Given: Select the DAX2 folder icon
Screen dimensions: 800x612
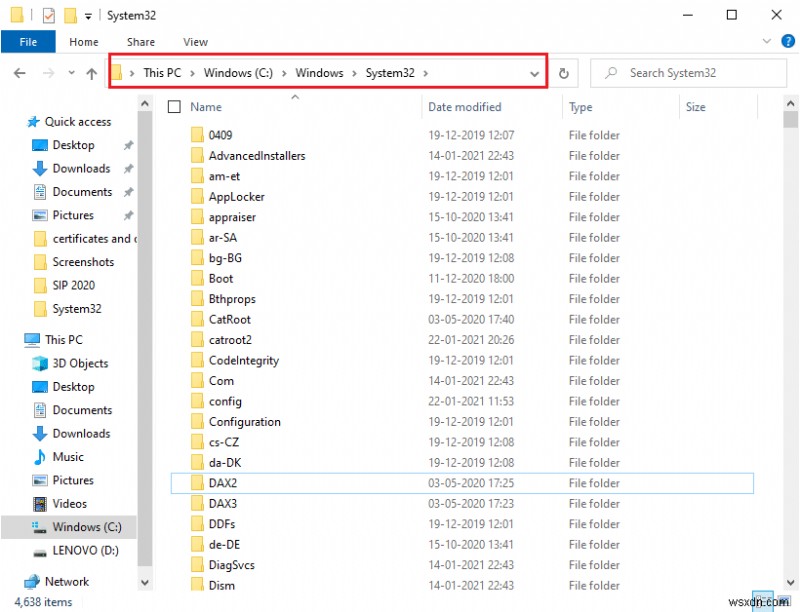Looking at the screenshot, I should (x=197, y=483).
